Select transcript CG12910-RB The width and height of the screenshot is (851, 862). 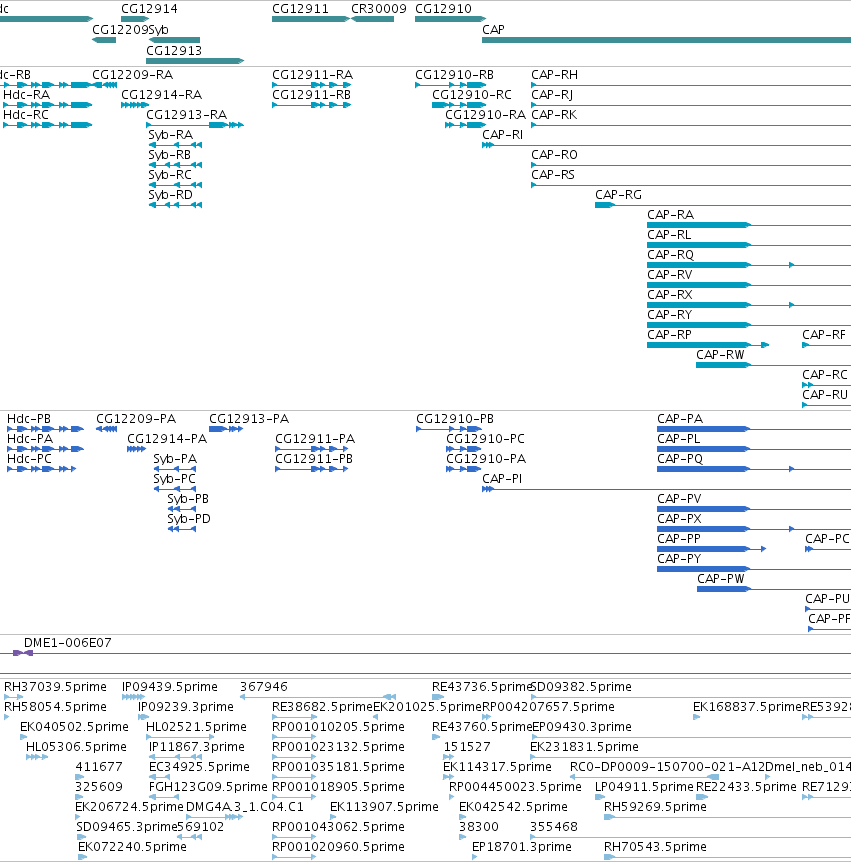(451, 85)
